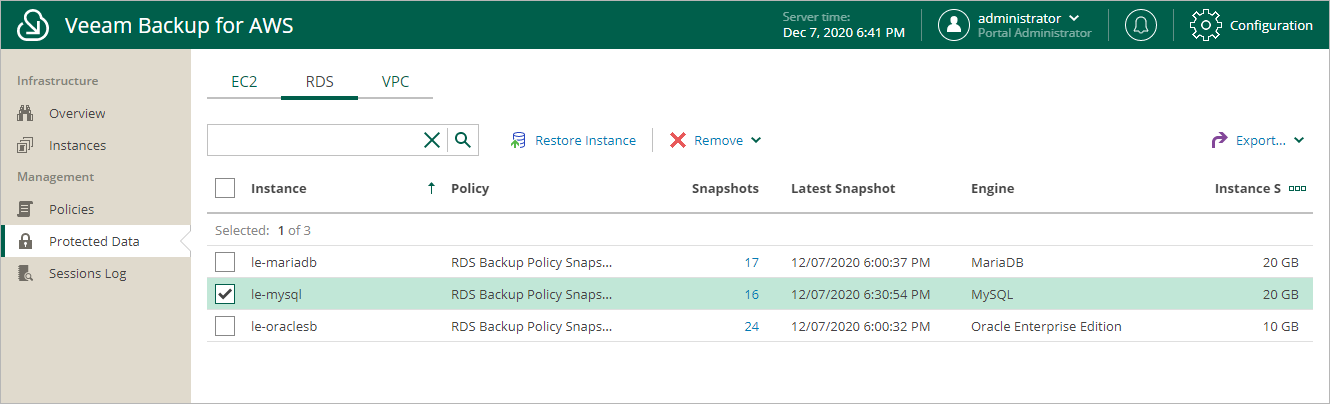Click the Remove button label
This screenshot has width=1330, height=404.
718,140
